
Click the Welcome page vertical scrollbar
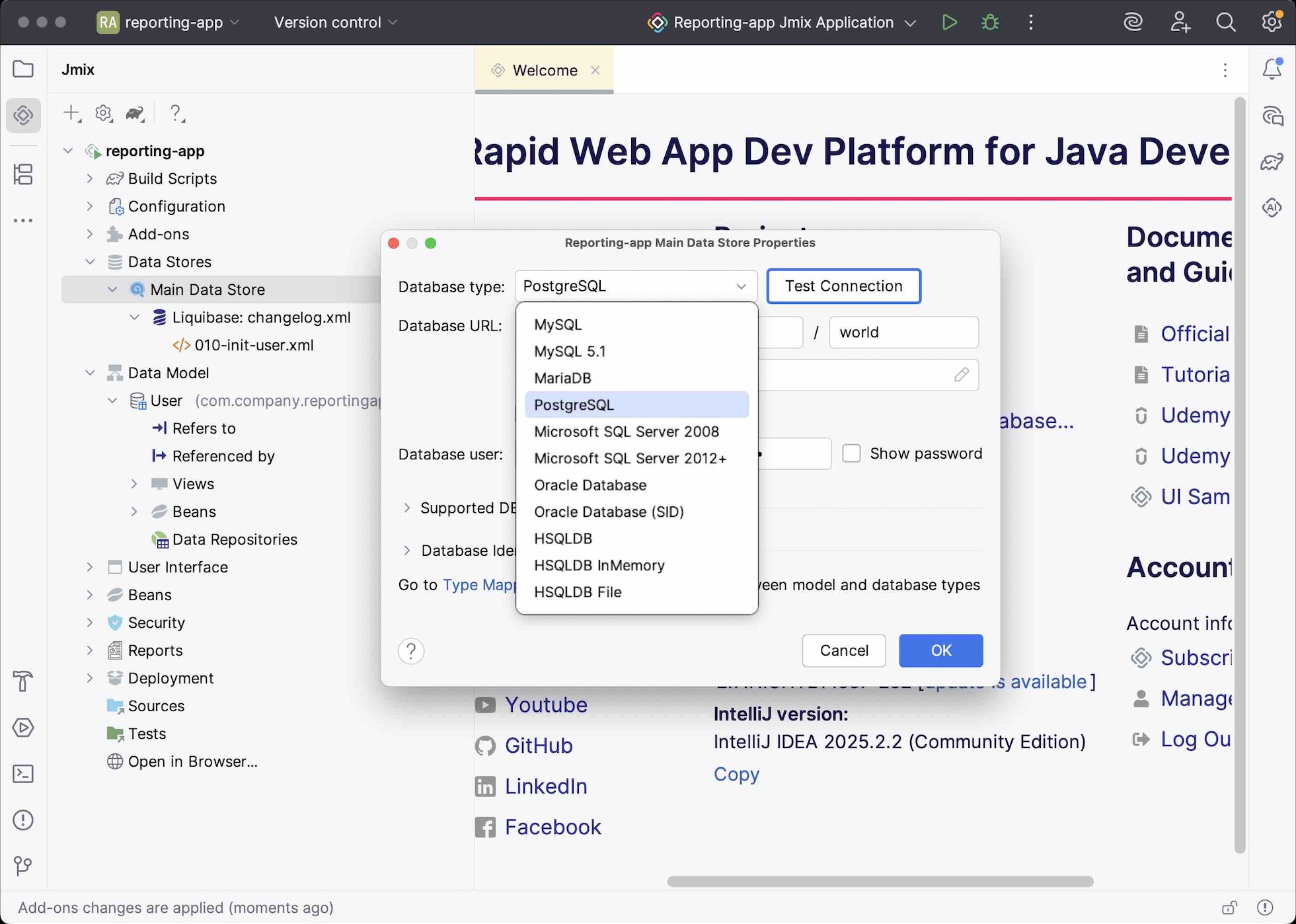coord(1240,475)
